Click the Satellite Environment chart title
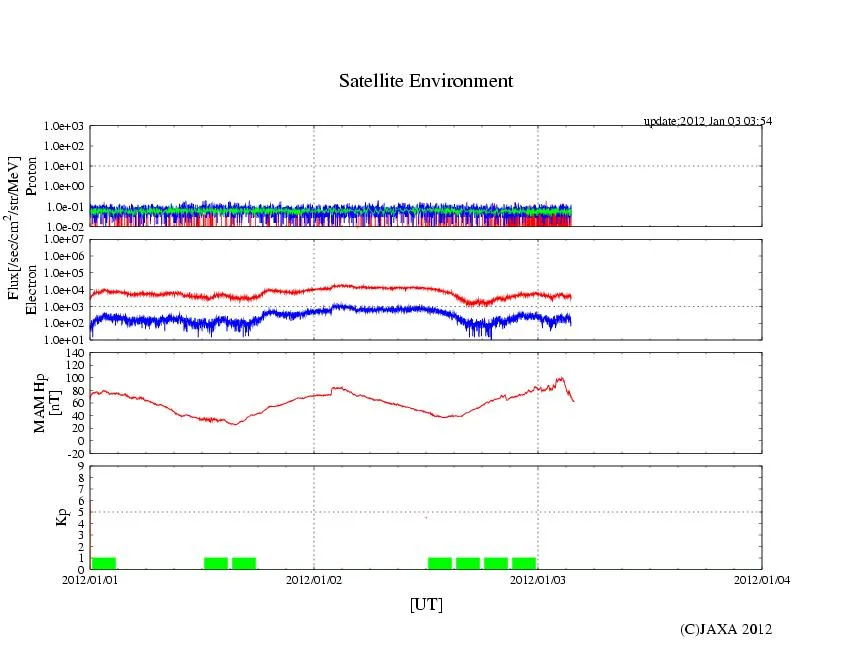 click(425, 81)
